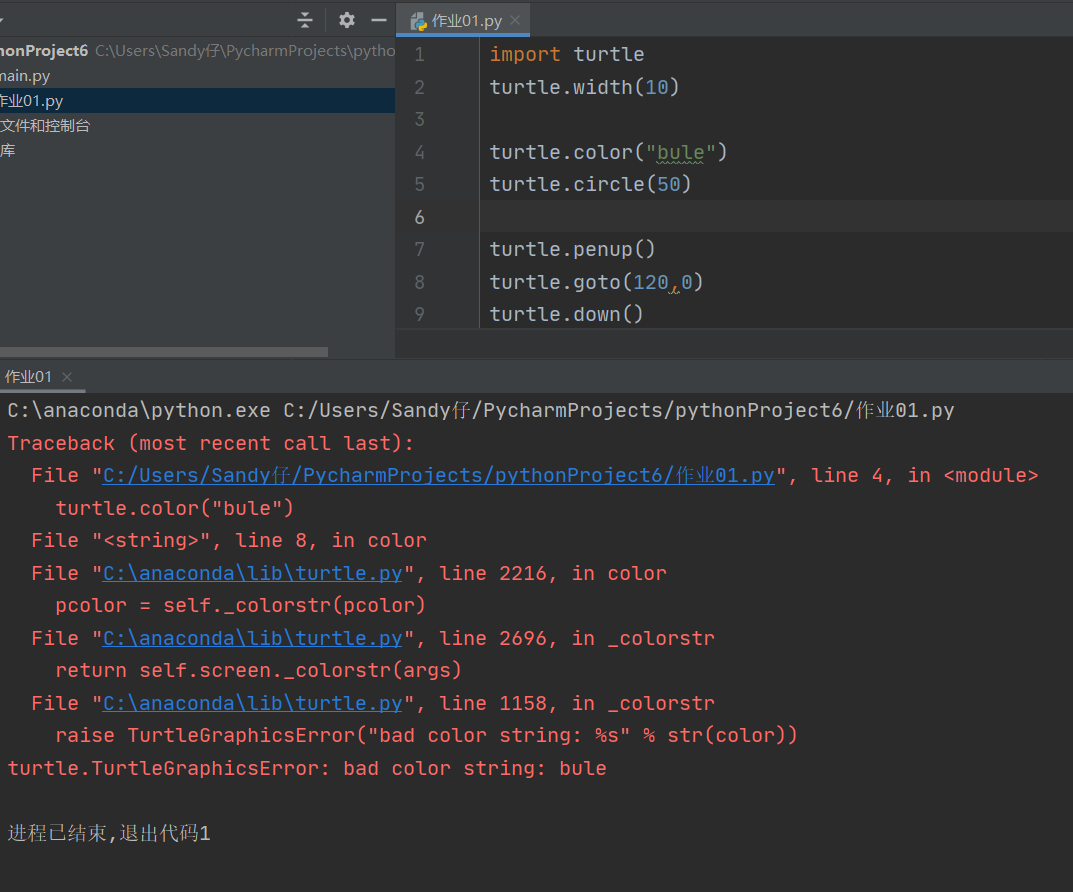Click the collapse all icon in project panel

point(305,21)
